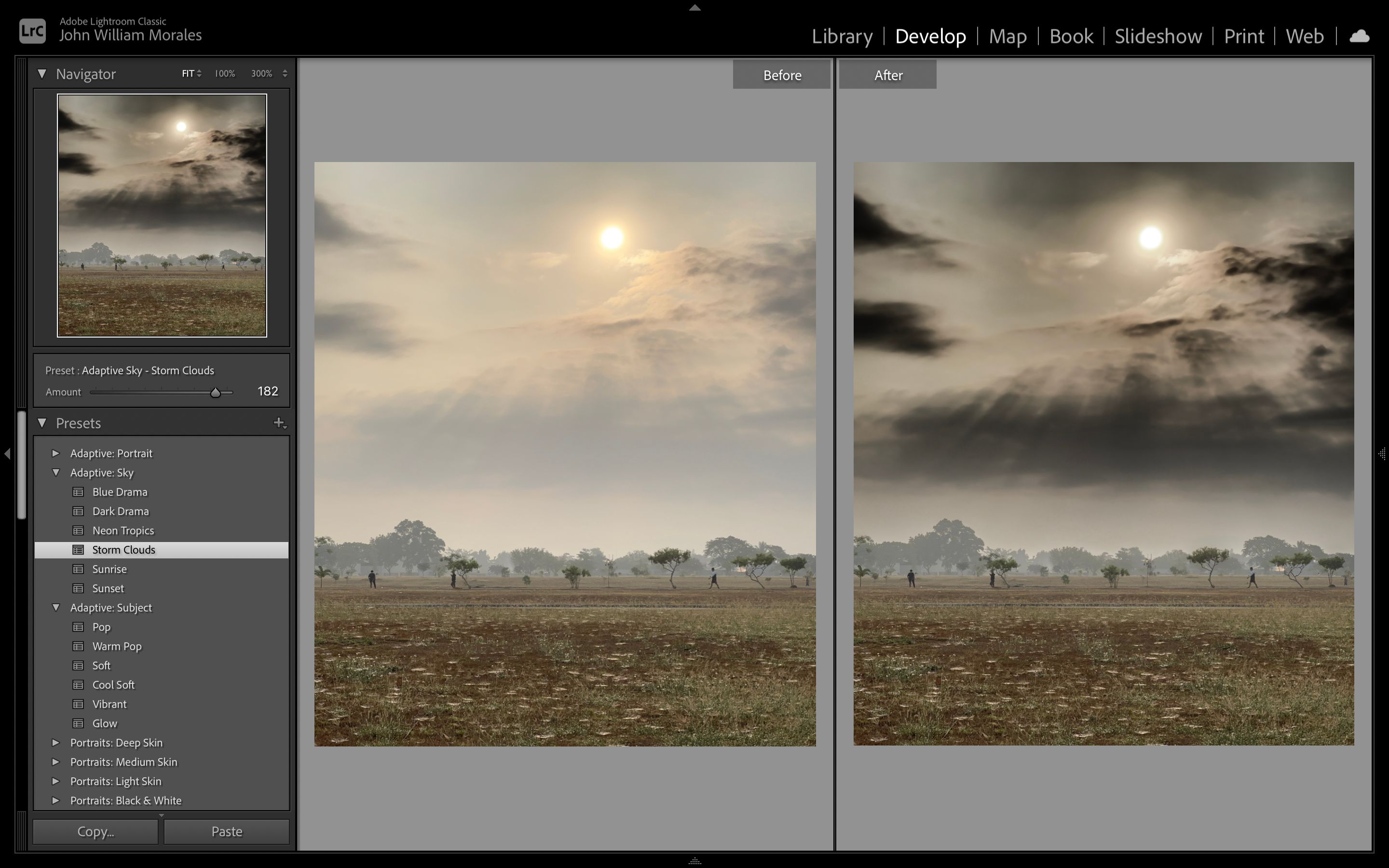This screenshot has width=1389, height=868.
Task: Click the Lightroom Classic LrC logo
Action: pyautogui.click(x=32, y=30)
